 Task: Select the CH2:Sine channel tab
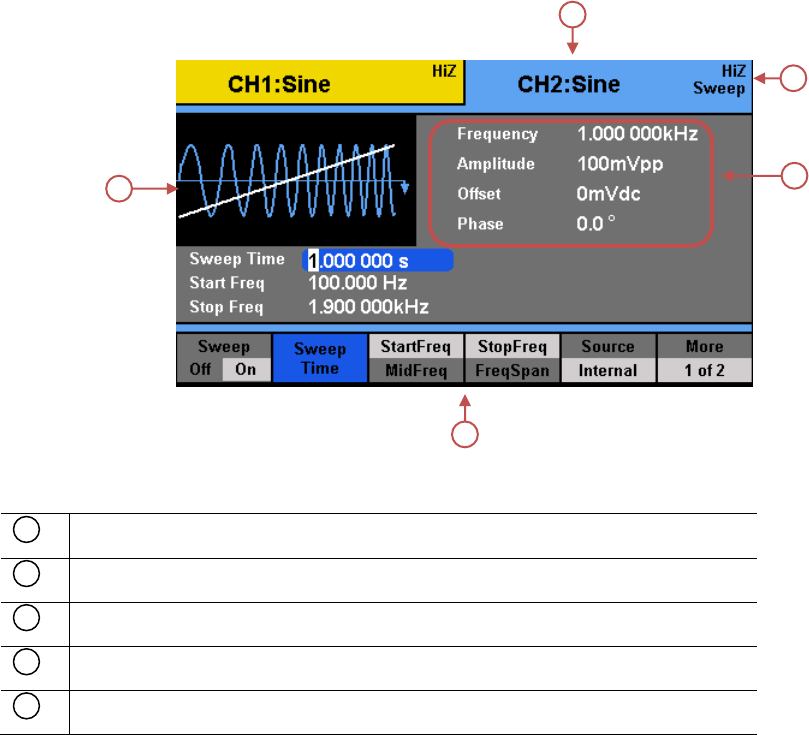click(x=609, y=85)
